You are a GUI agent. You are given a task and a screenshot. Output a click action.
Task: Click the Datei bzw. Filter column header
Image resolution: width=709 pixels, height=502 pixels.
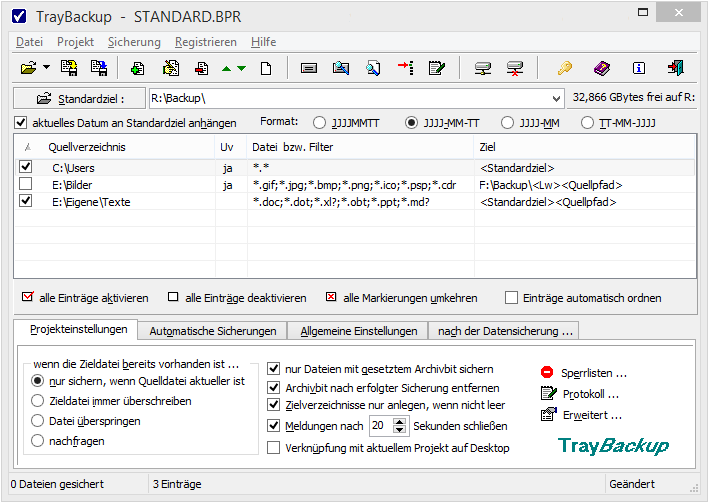[360, 147]
